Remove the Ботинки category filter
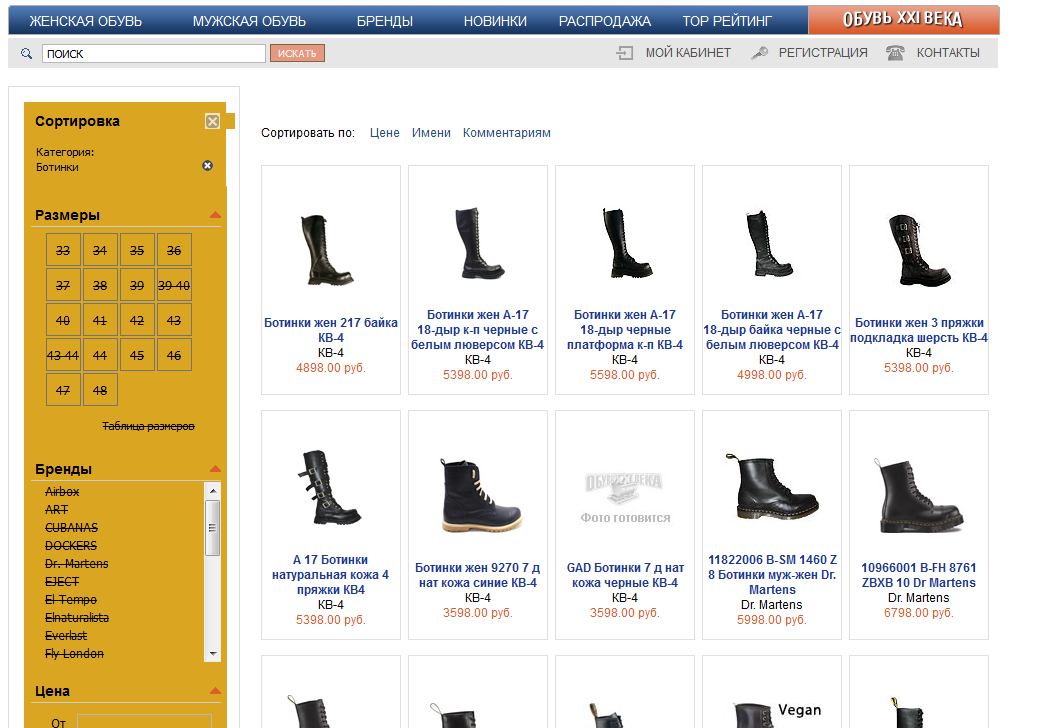 point(208,166)
